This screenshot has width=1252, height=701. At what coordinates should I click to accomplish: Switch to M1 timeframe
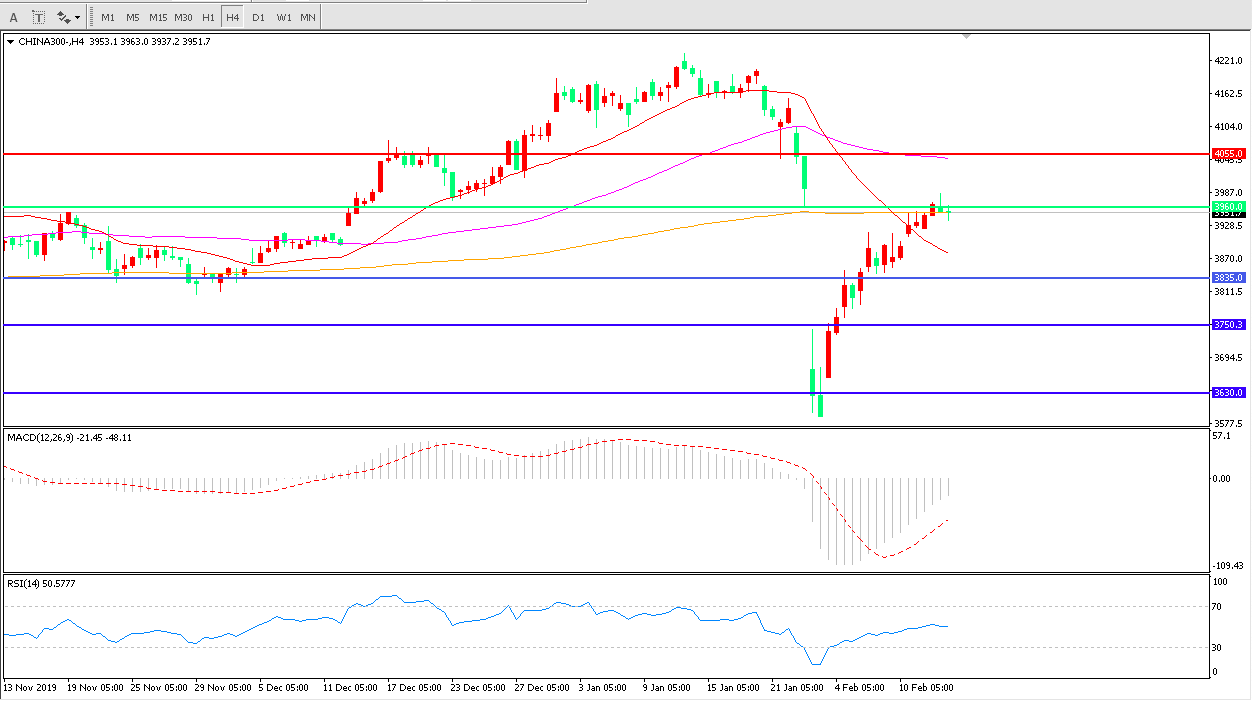108,17
